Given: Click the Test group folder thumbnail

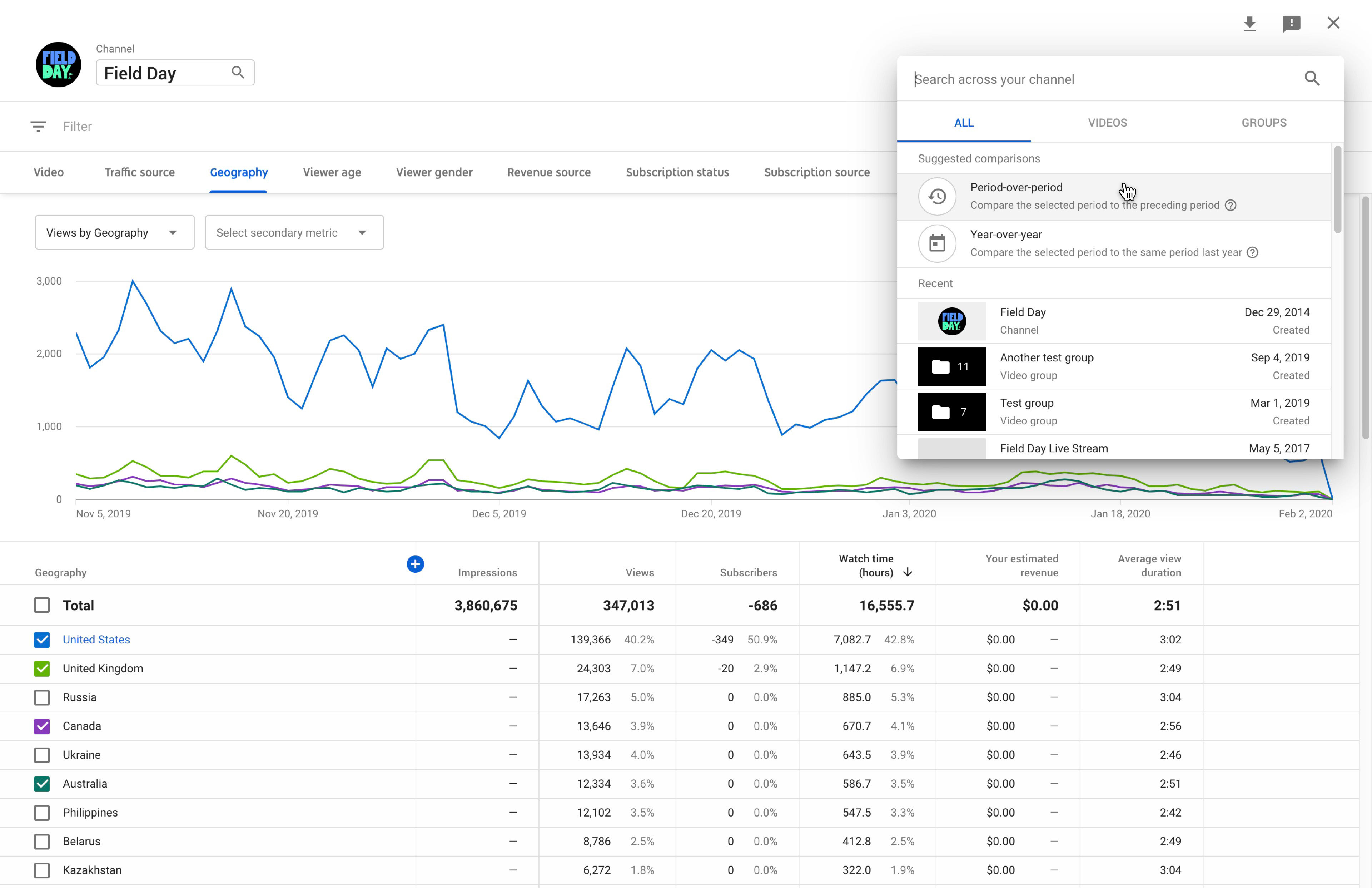Looking at the screenshot, I should pyautogui.click(x=952, y=412).
